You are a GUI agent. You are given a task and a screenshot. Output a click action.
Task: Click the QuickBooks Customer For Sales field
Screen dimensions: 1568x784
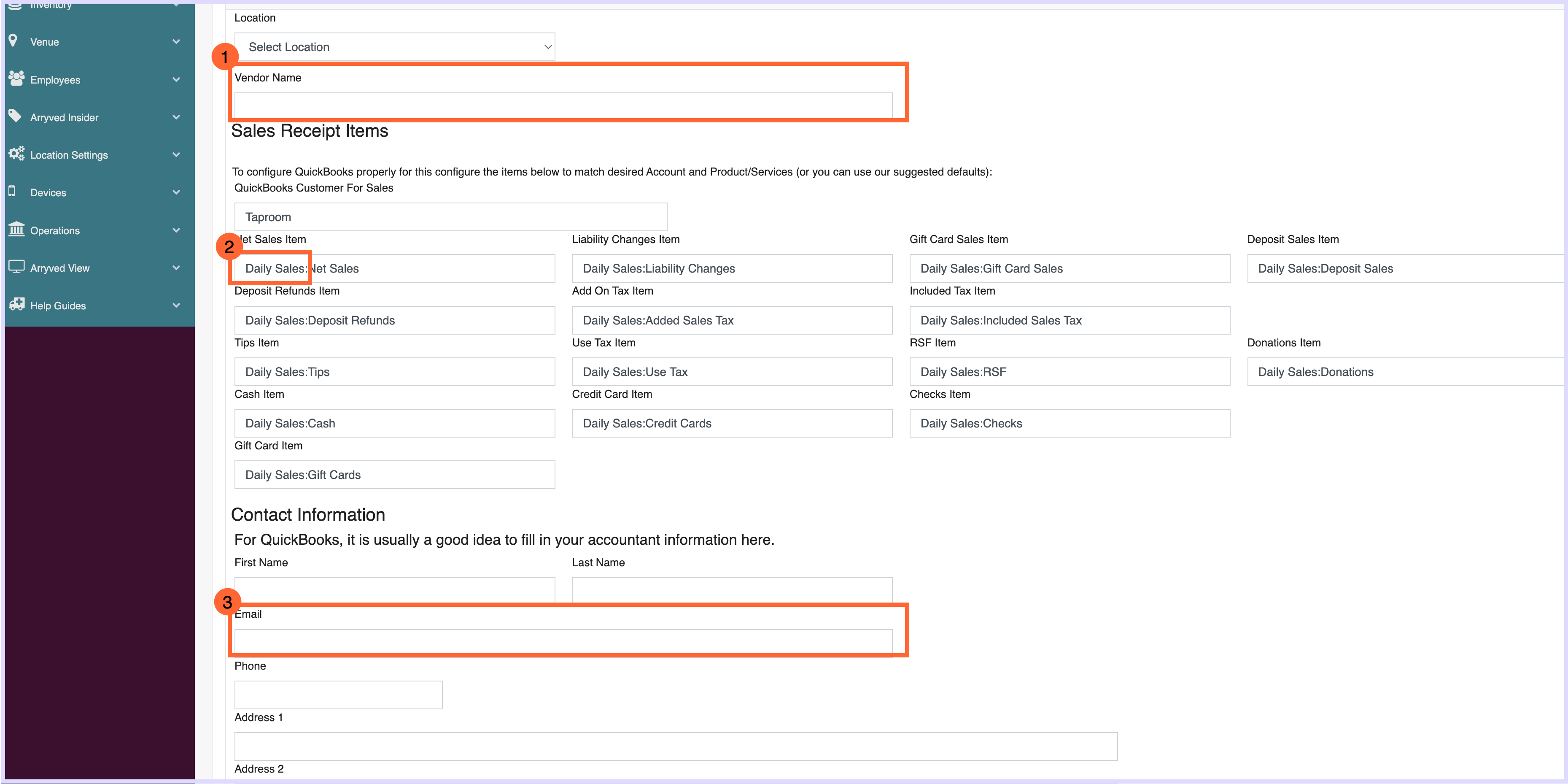pyautogui.click(x=450, y=217)
